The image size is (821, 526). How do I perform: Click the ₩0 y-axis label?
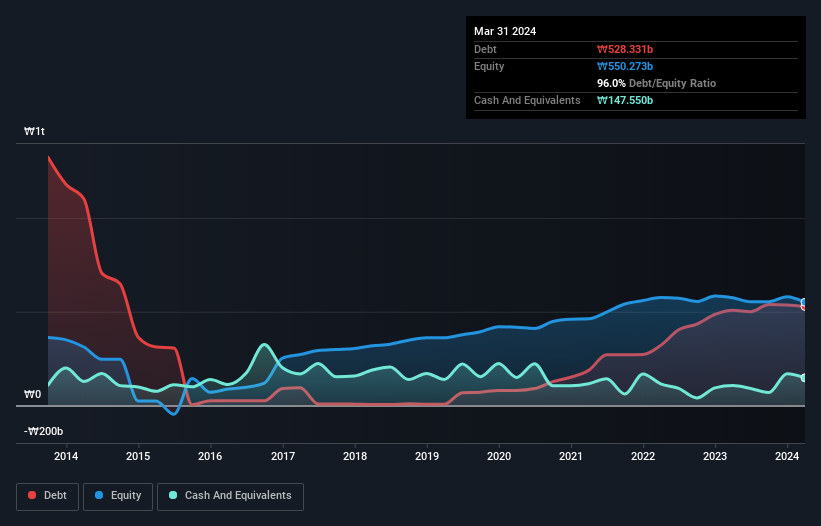tap(32, 394)
